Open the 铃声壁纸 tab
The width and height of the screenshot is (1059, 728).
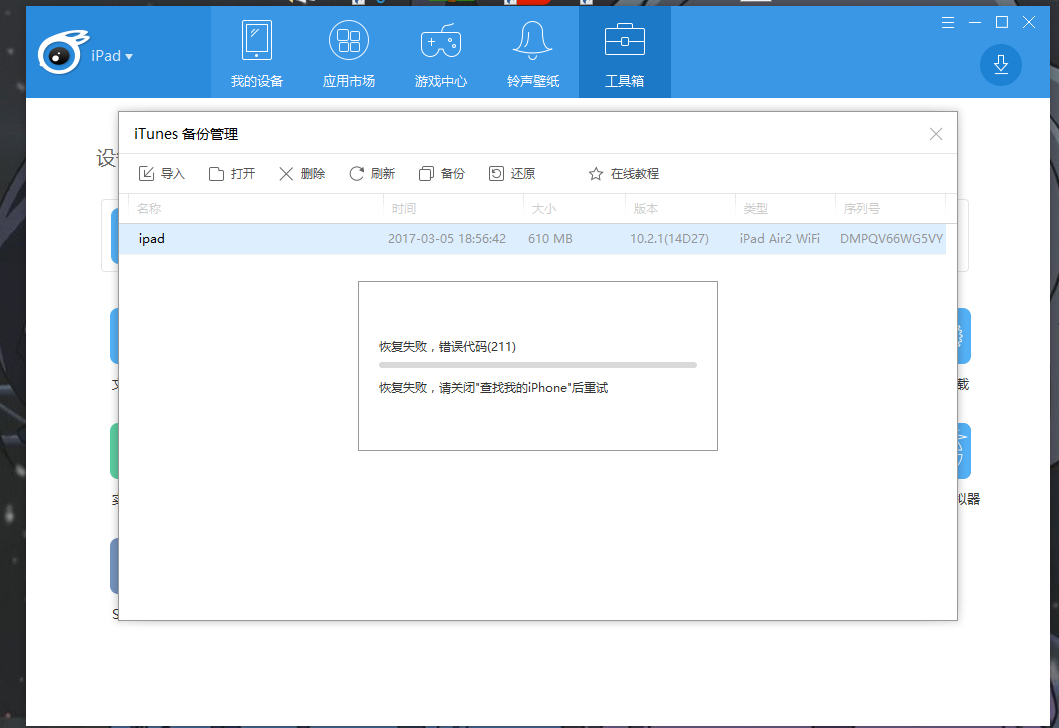[x=533, y=53]
